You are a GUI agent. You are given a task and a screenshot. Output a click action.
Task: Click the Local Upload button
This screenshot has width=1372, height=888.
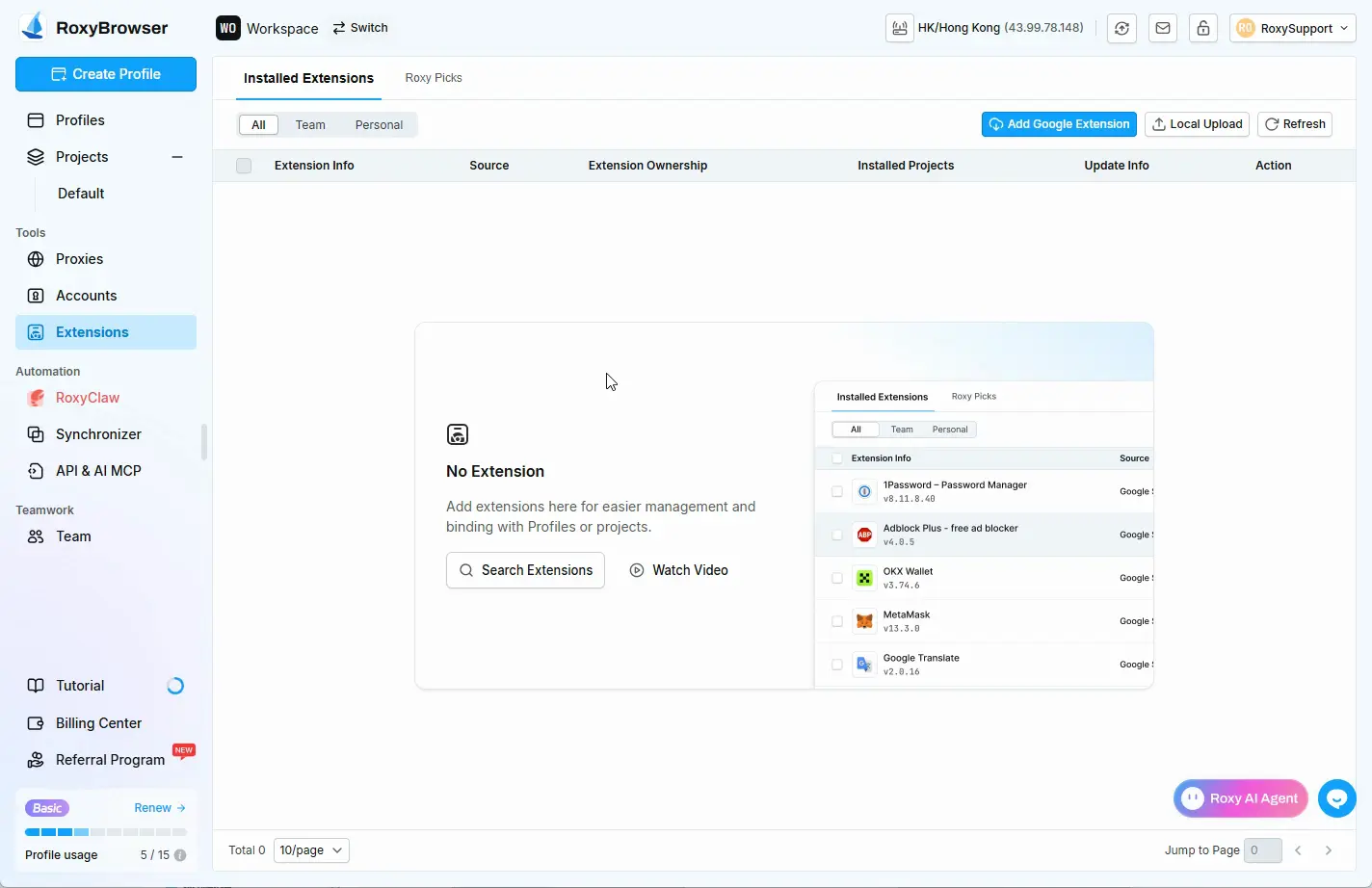[1197, 124]
